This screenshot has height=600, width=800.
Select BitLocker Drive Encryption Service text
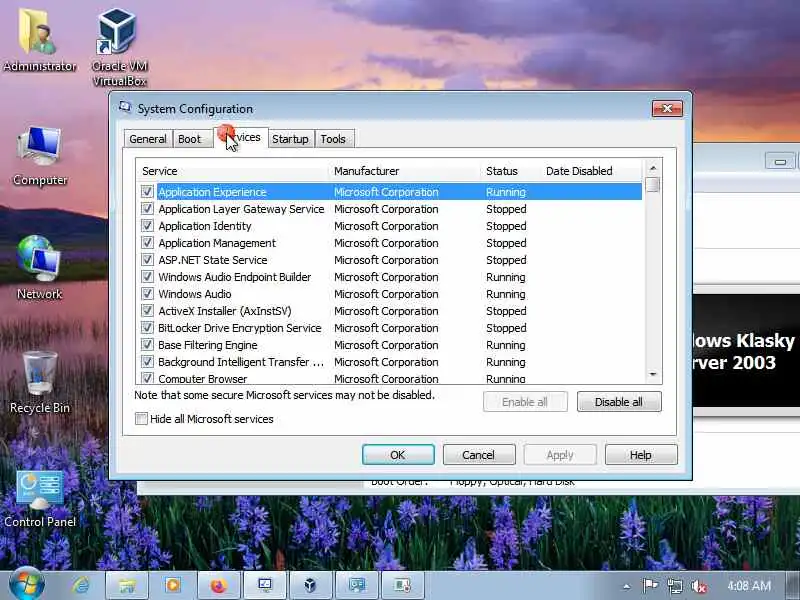(240, 328)
